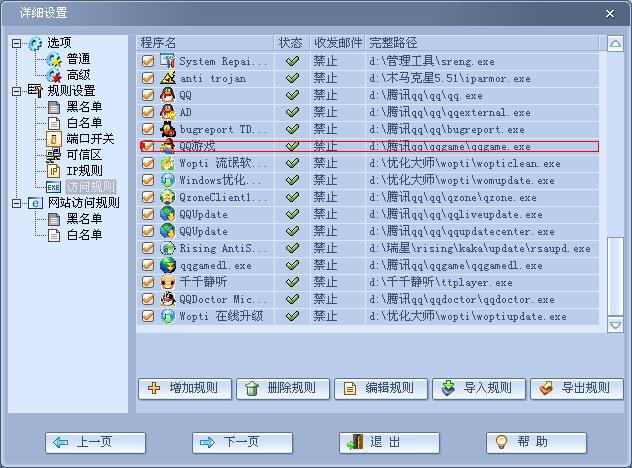
Task: Toggle the AD rule checkbox
Action: coord(148,112)
